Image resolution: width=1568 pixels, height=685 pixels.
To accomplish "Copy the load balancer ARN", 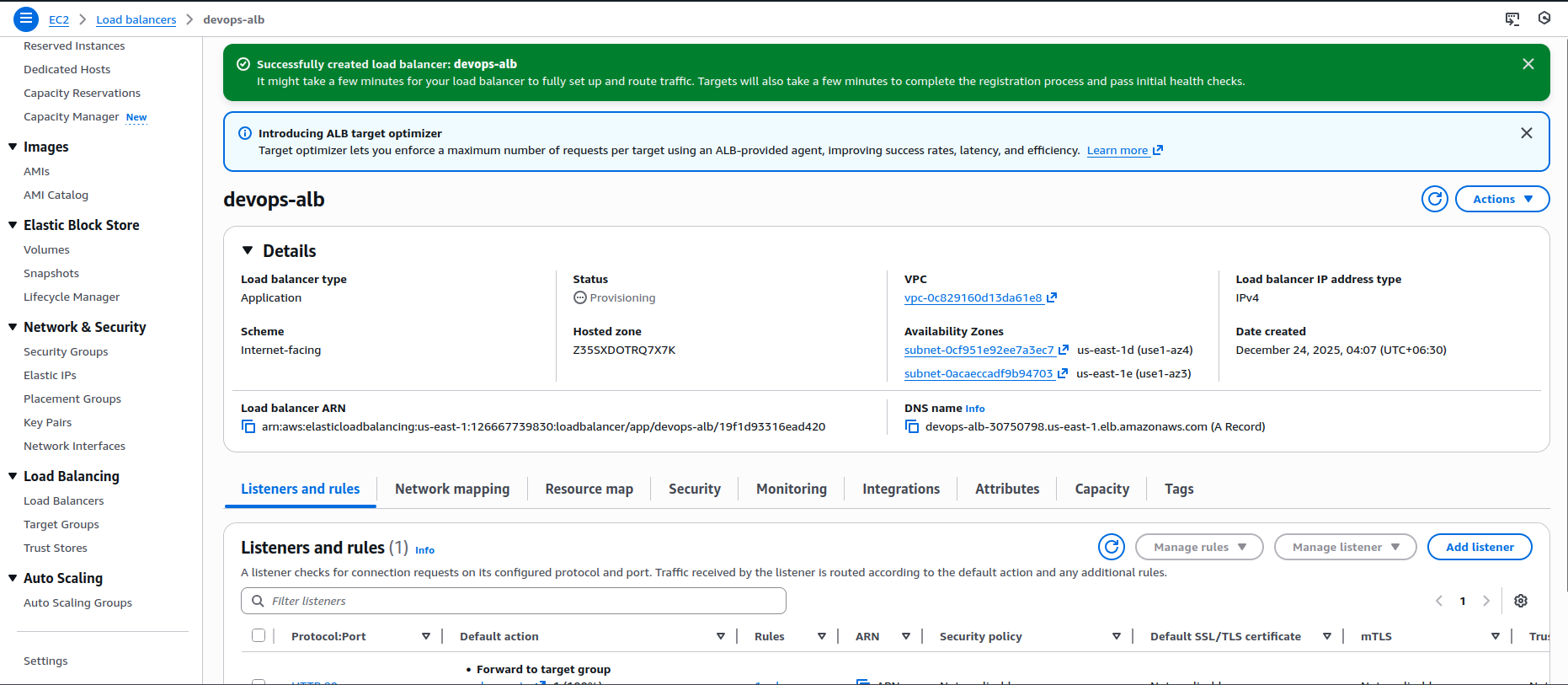I will tap(248, 426).
